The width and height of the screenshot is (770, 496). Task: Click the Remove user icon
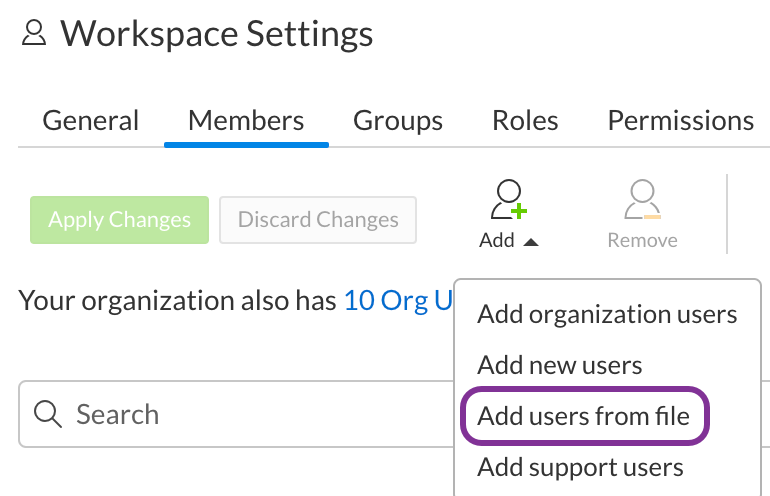point(642,200)
